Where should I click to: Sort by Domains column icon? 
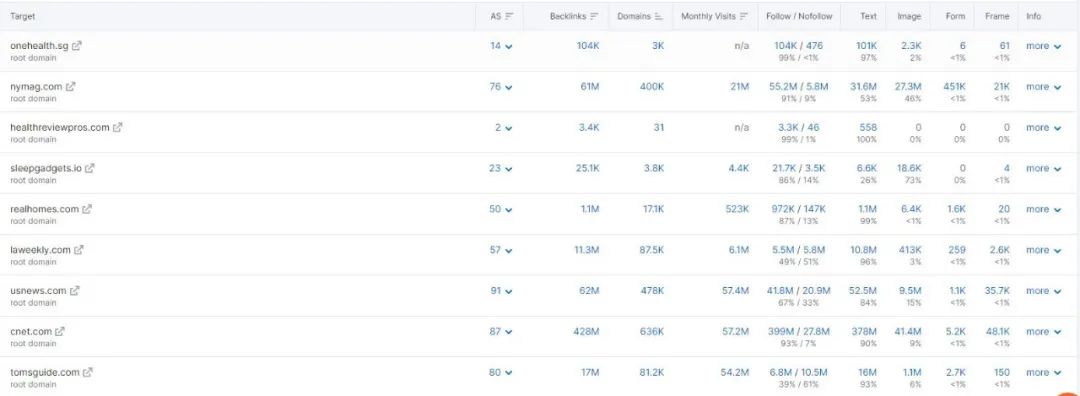[x=659, y=17]
